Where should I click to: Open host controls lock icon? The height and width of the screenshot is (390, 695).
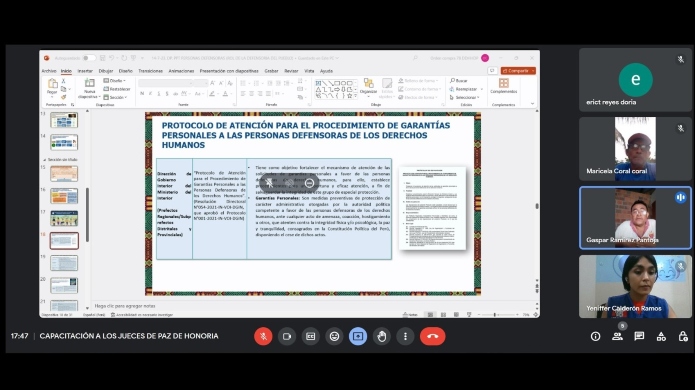(683, 337)
